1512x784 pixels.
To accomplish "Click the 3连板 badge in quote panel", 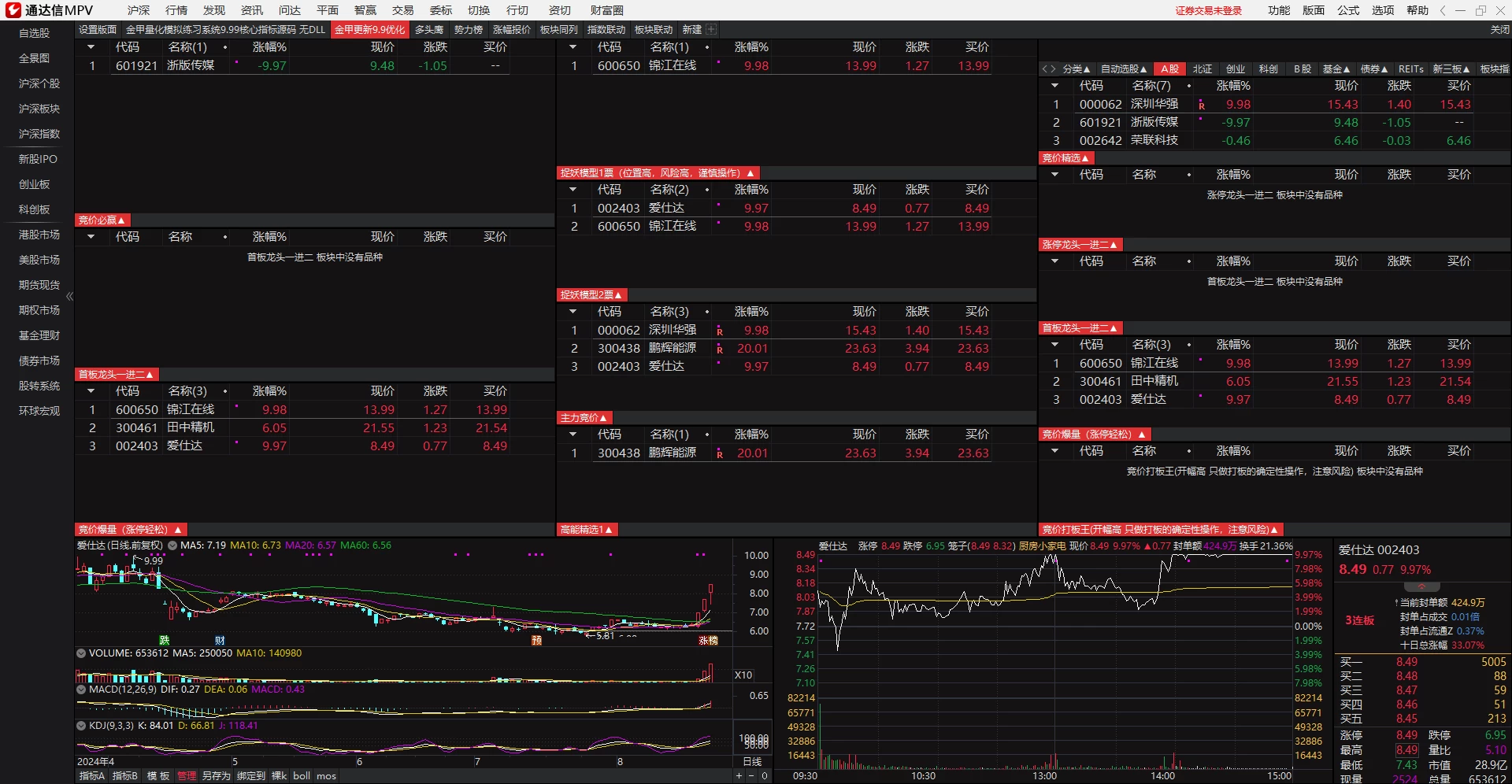I will 1360,620.
